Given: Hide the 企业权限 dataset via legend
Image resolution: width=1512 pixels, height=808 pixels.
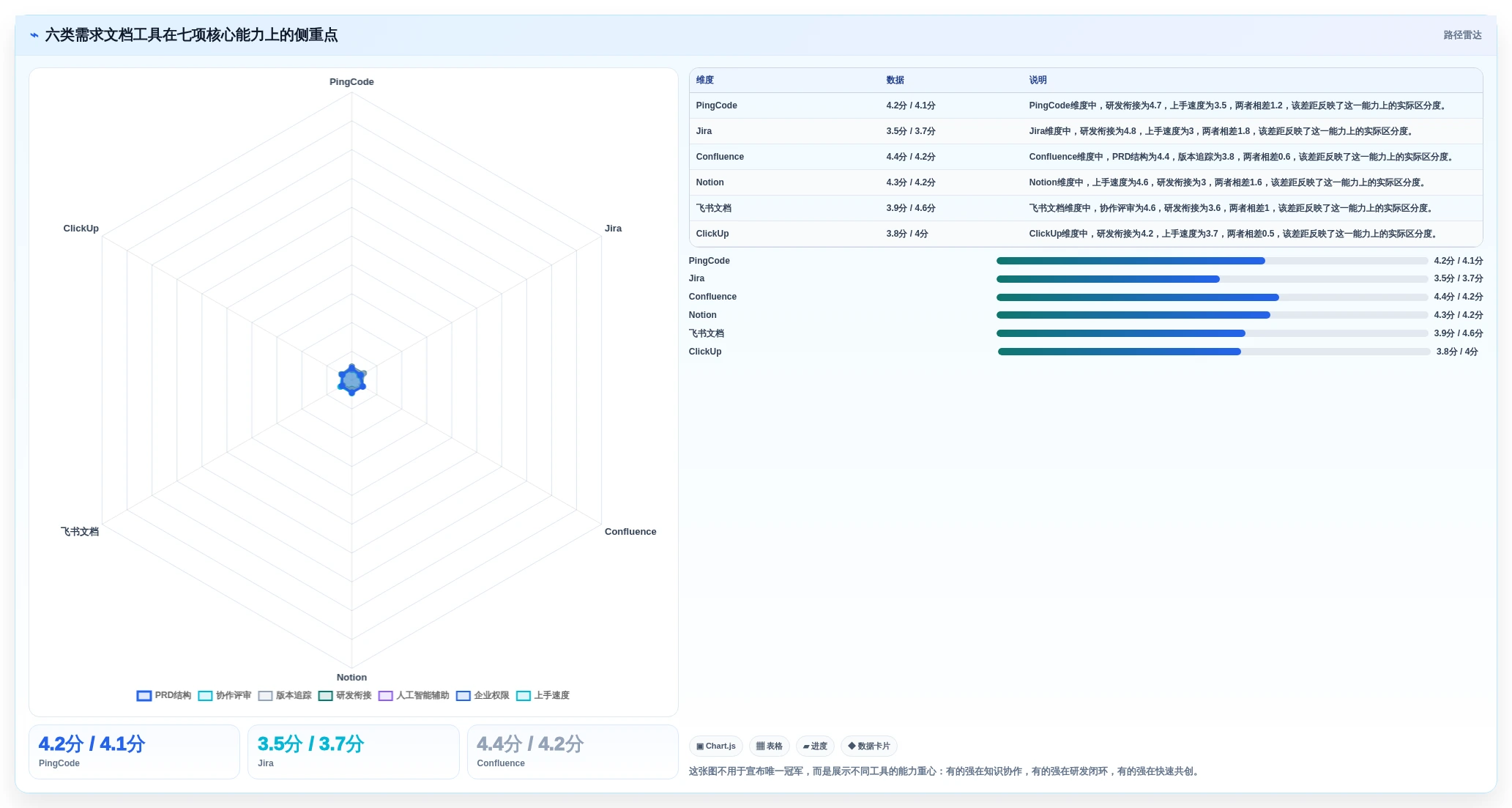Looking at the screenshot, I should [x=483, y=695].
